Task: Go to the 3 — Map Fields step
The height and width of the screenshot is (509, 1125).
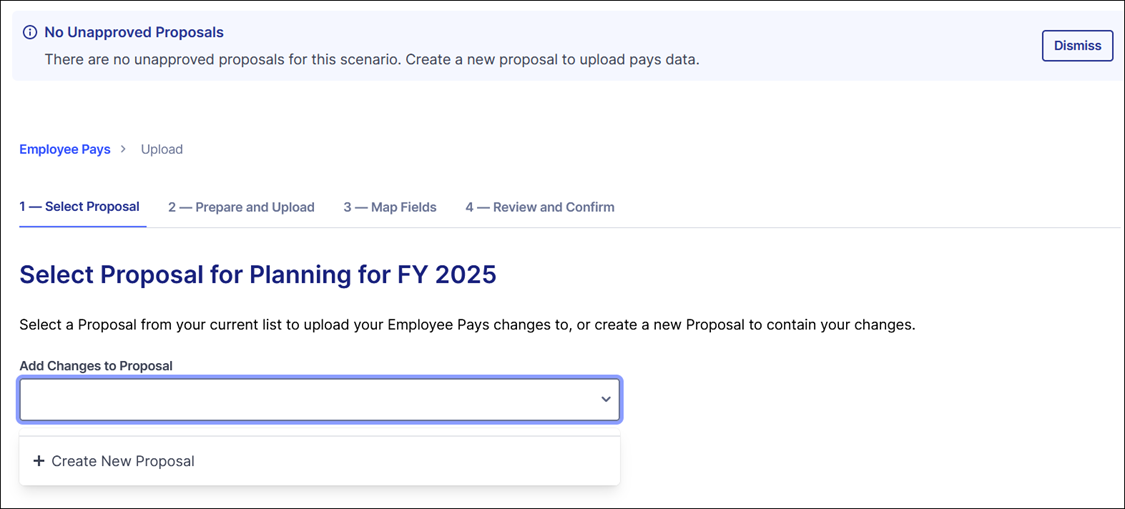Action: (x=390, y=207)
